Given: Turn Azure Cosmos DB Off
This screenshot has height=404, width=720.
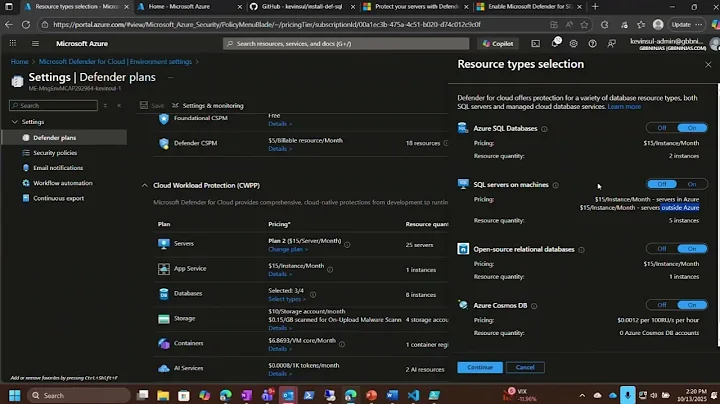Looking at the screenshot, I should [x=662, y=305].
